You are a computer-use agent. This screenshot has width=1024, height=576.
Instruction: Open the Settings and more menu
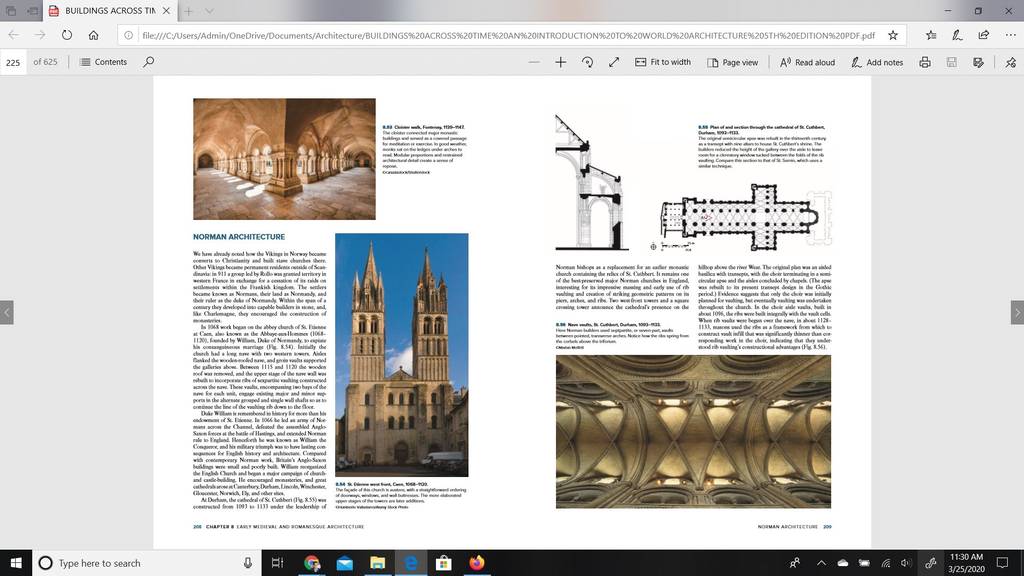tap(1010, 35)
